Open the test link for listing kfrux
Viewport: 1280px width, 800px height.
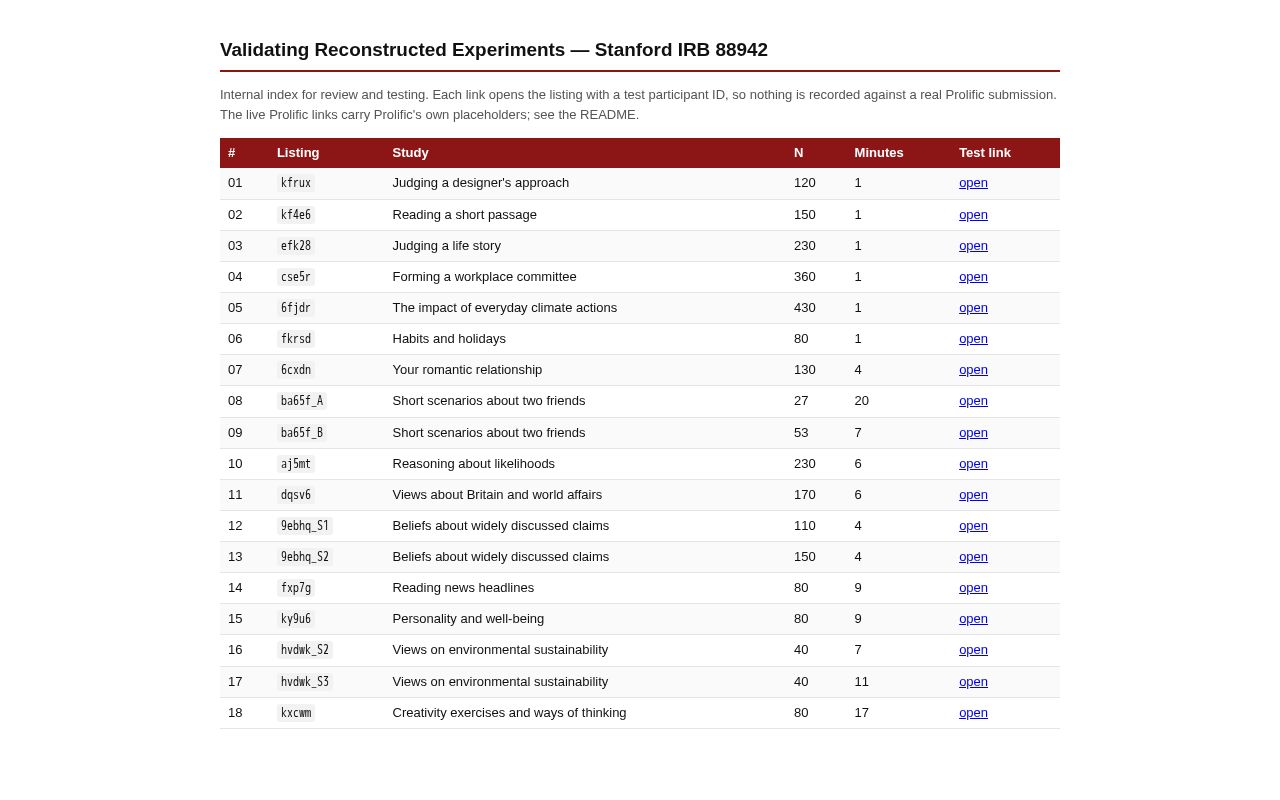(x=973, y=183)
